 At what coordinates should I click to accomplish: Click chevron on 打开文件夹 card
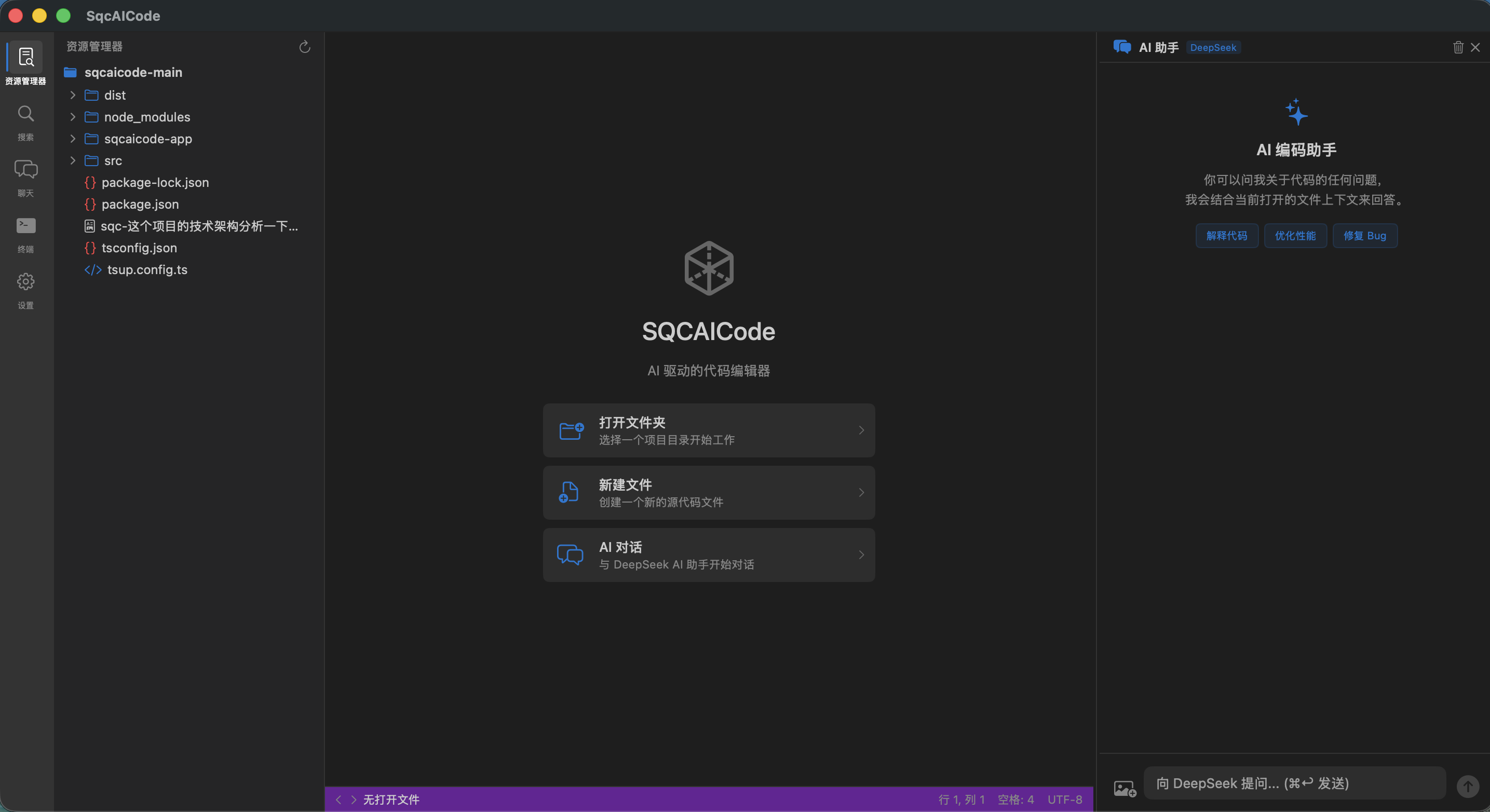pyautogui.click(x=861, y=430)
